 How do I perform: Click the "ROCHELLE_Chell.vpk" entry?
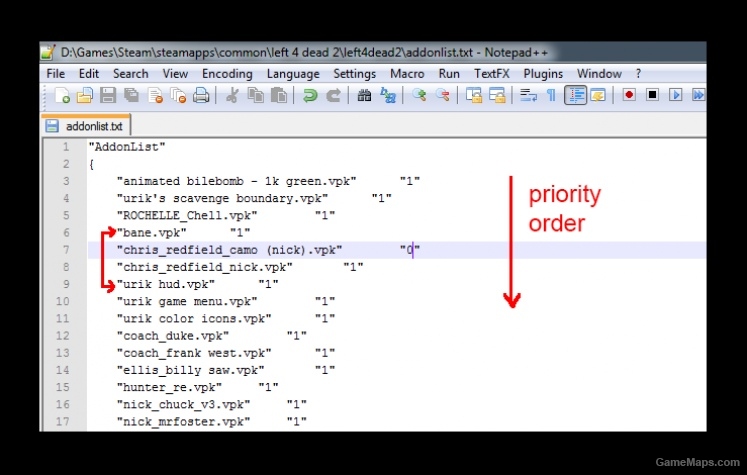coord(187,215)
